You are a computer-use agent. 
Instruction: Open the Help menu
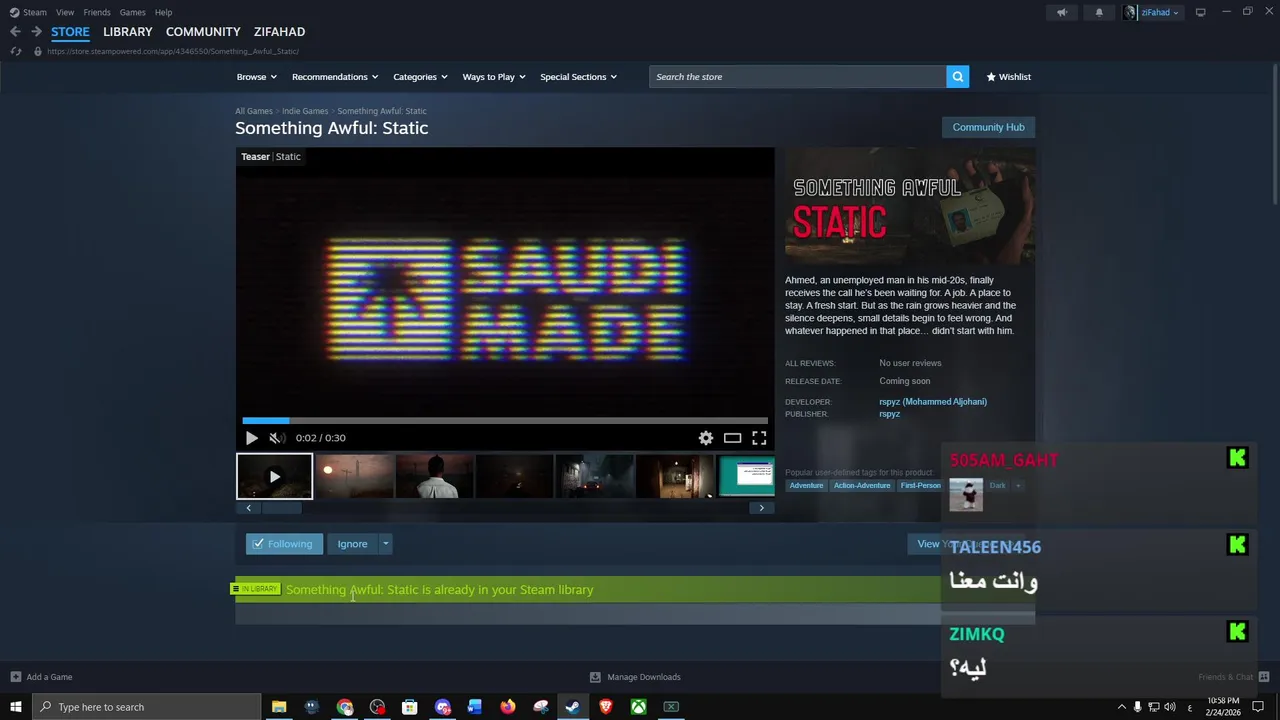point(163,12)
